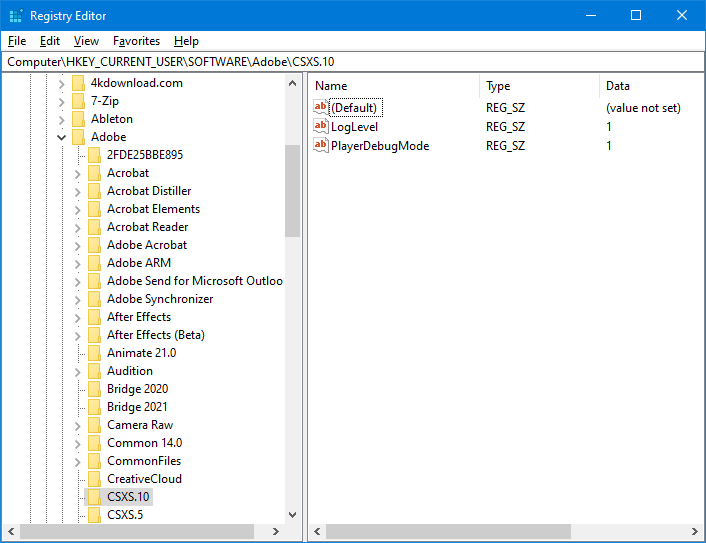This screenshot has height=543, width=706.
Task: Select the PlayerDebugMode value name
Action: (x=380, y=146)
